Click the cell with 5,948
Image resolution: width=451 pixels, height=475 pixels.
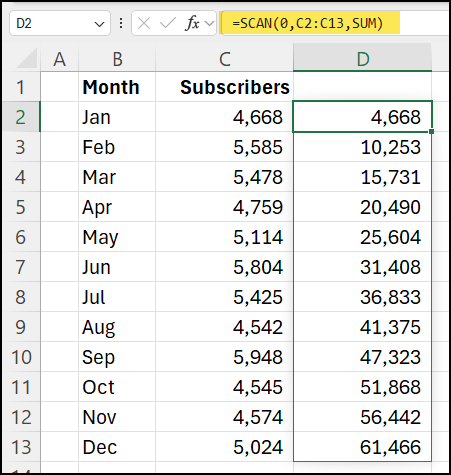point(224,357)
